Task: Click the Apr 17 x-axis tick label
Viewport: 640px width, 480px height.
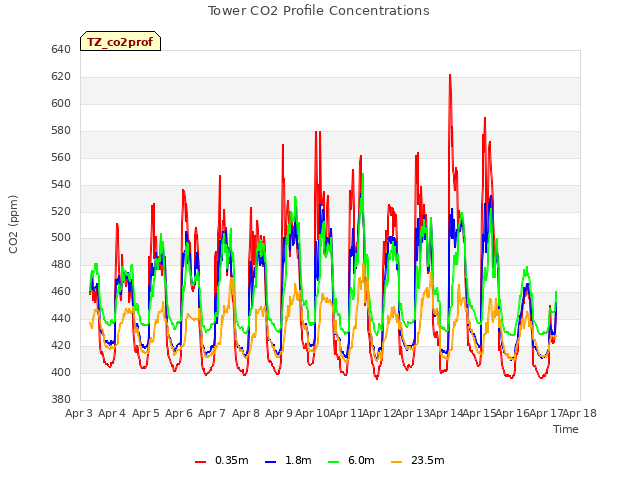Action: coord(546,414)
